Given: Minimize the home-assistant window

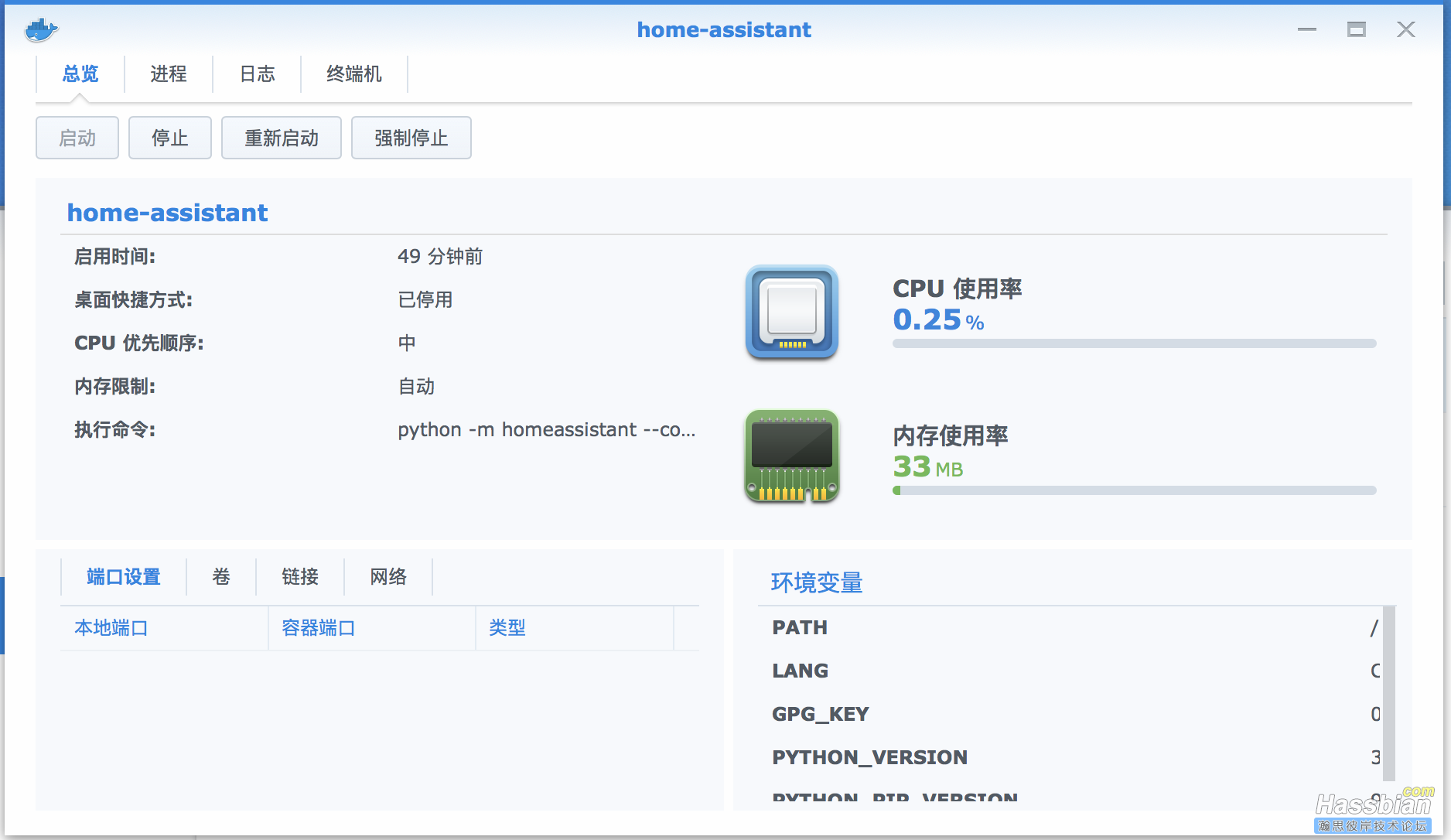Looking at the screenshot, I should 1307,29.
